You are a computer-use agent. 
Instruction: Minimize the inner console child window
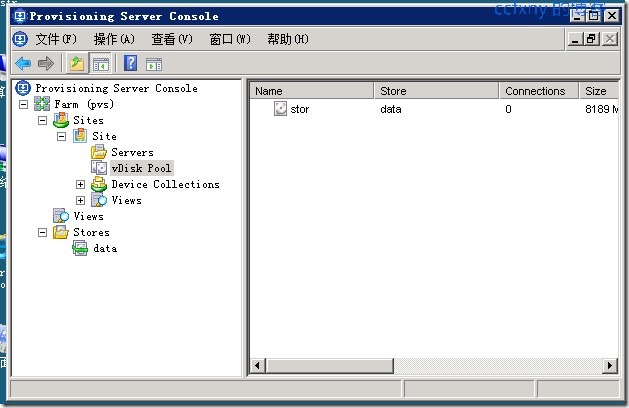[x=575, y=39]
